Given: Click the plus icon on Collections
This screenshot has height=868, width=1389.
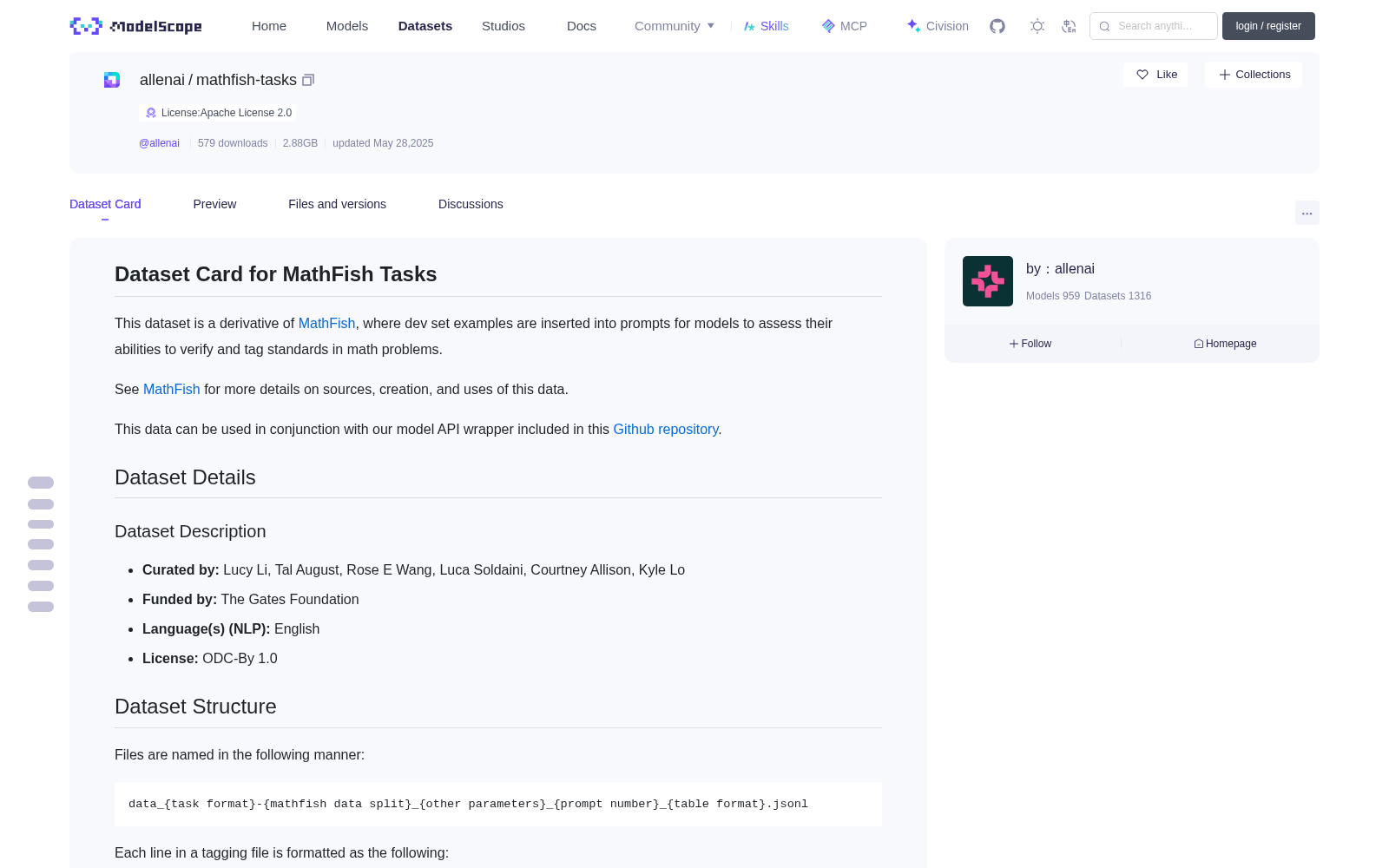Looking at the screenshot, I should point(1225,75).
